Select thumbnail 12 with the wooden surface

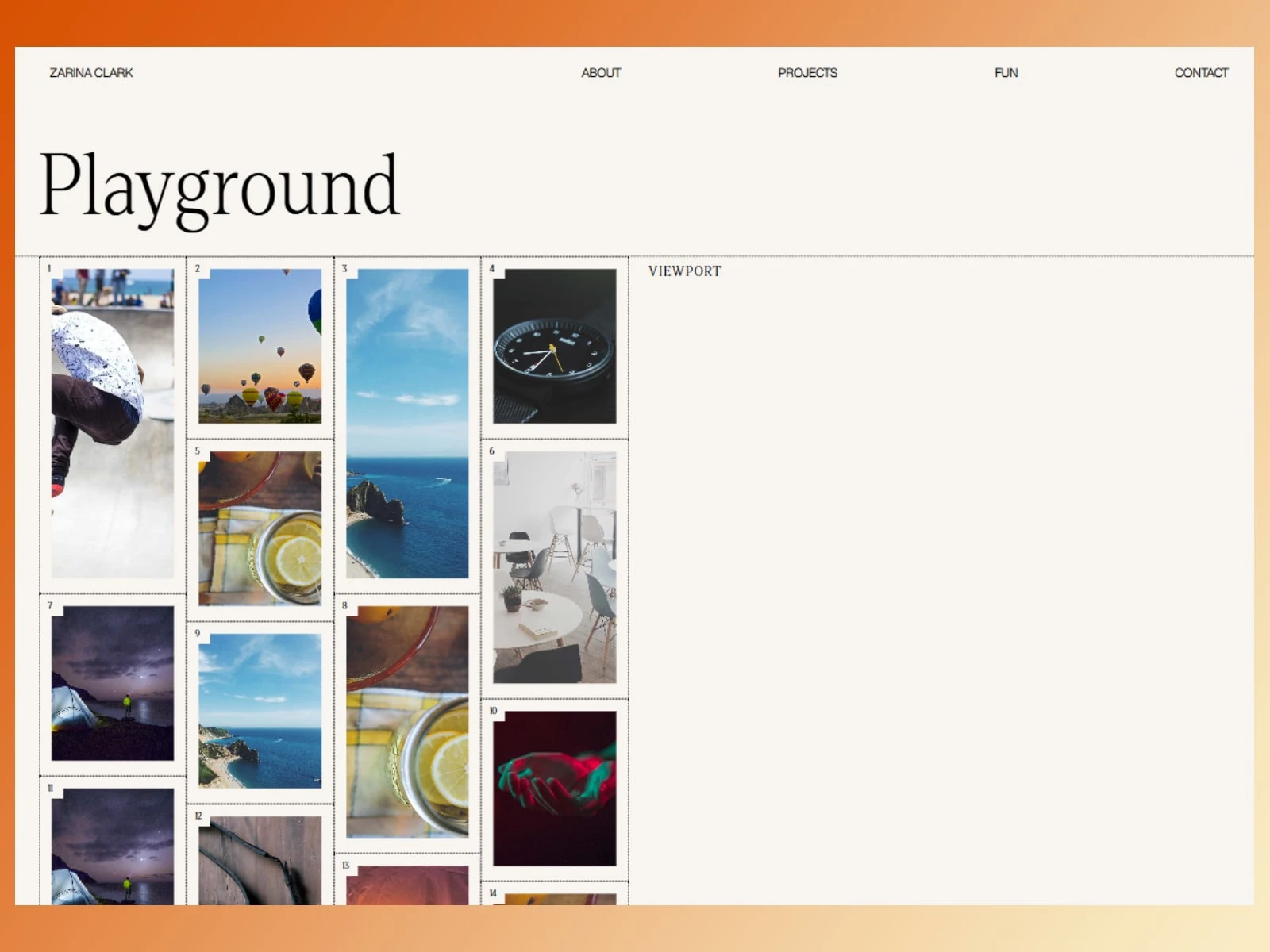point(260,861)
